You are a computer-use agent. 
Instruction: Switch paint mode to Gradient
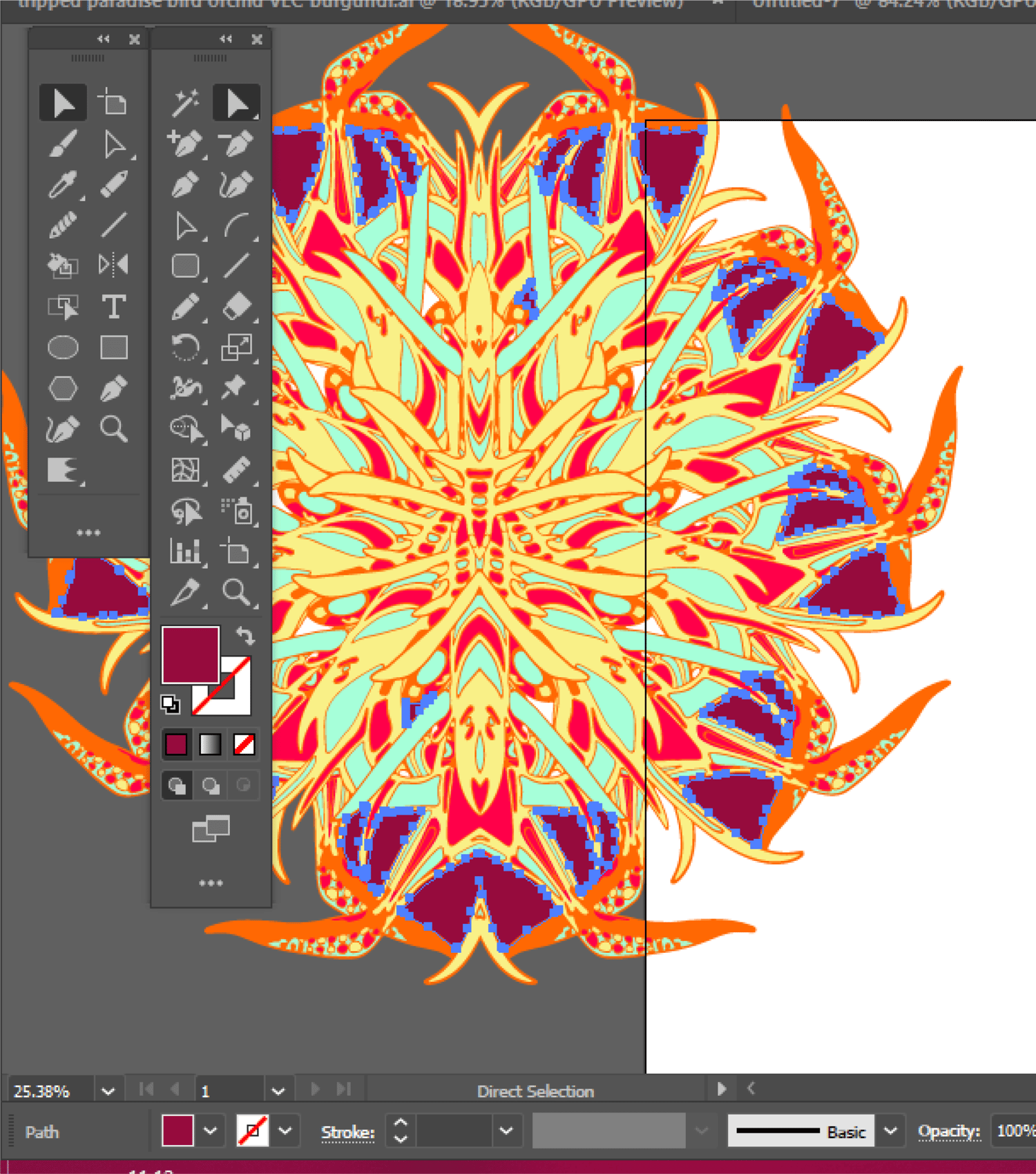pos(210,744)
